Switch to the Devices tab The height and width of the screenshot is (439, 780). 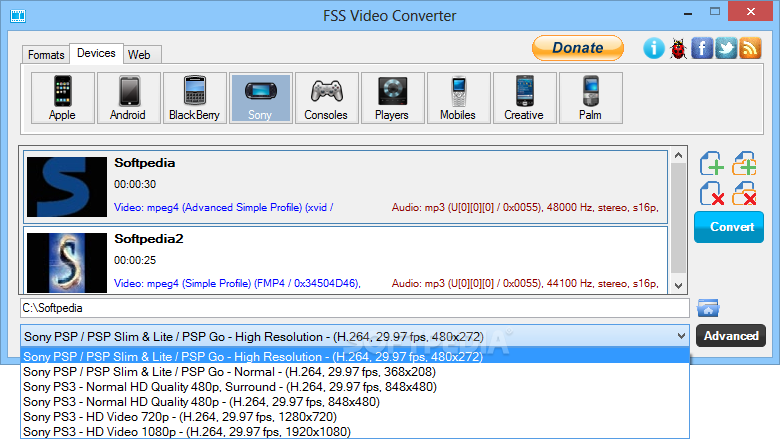click(96, 53)
